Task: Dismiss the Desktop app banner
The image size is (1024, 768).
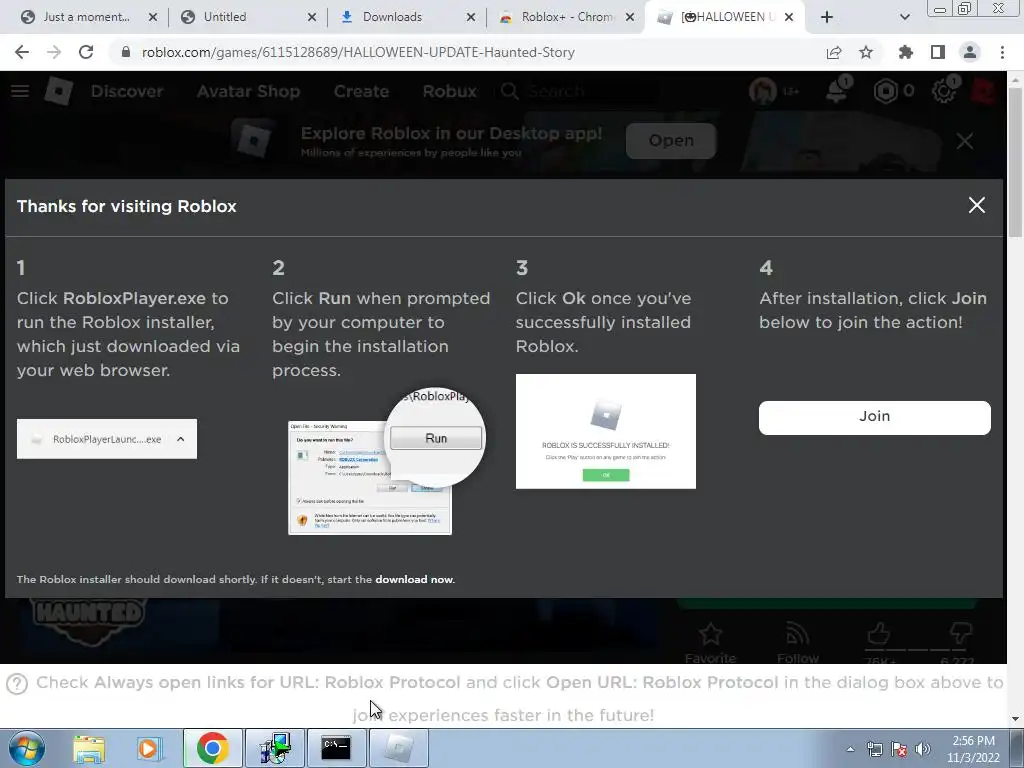Action: pyautogui.click(x=965, y=140)
